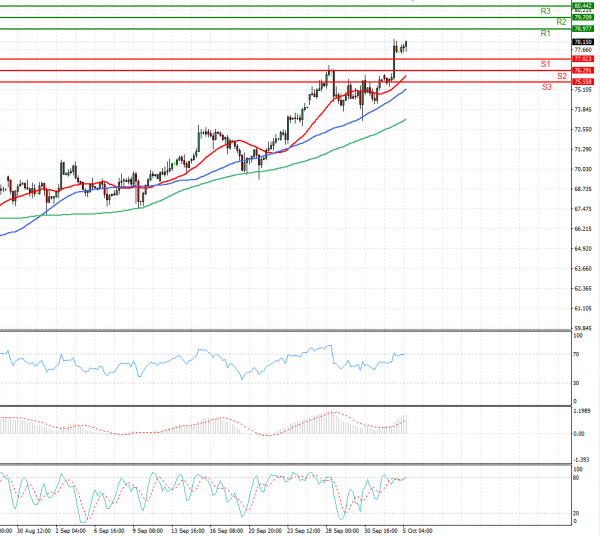Click the 20 Sep 20:00 time label
Image resolution: width=600 pixels, height=537 pixels.
(265, 531)
